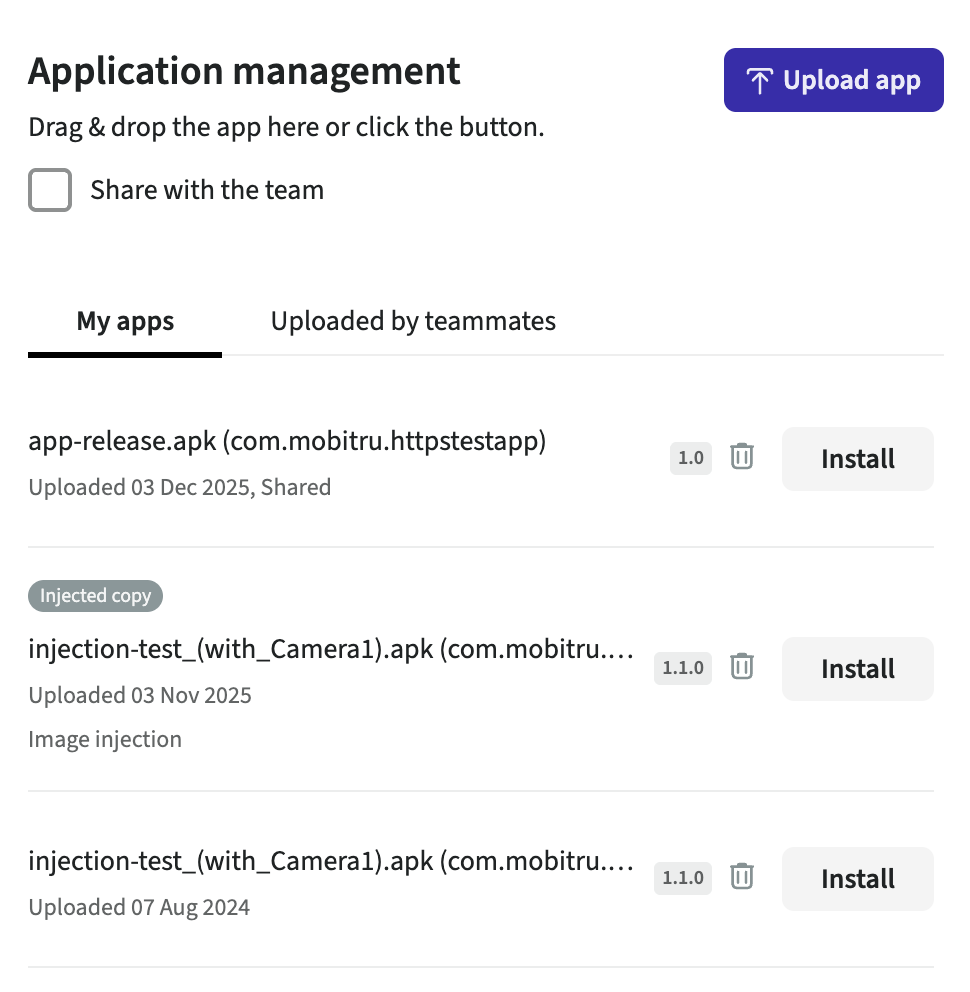Click the Image injection label
970x992 pixels.
click(105, 740)
